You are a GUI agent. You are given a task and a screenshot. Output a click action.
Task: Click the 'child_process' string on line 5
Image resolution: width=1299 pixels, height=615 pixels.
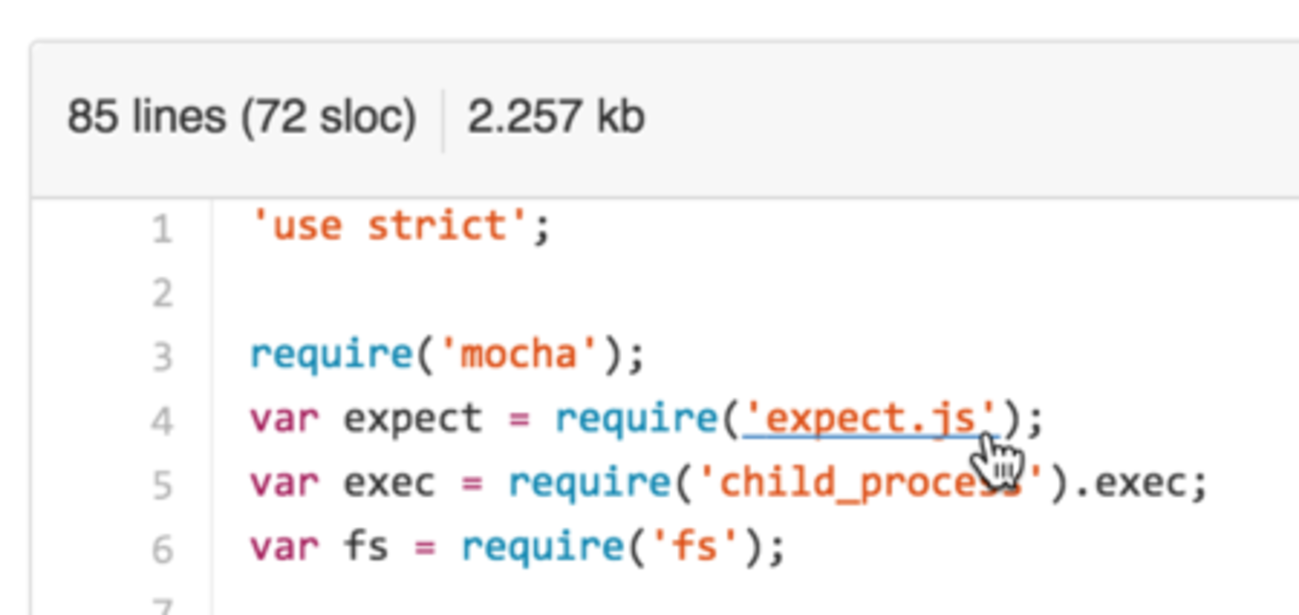click(870, 483)
